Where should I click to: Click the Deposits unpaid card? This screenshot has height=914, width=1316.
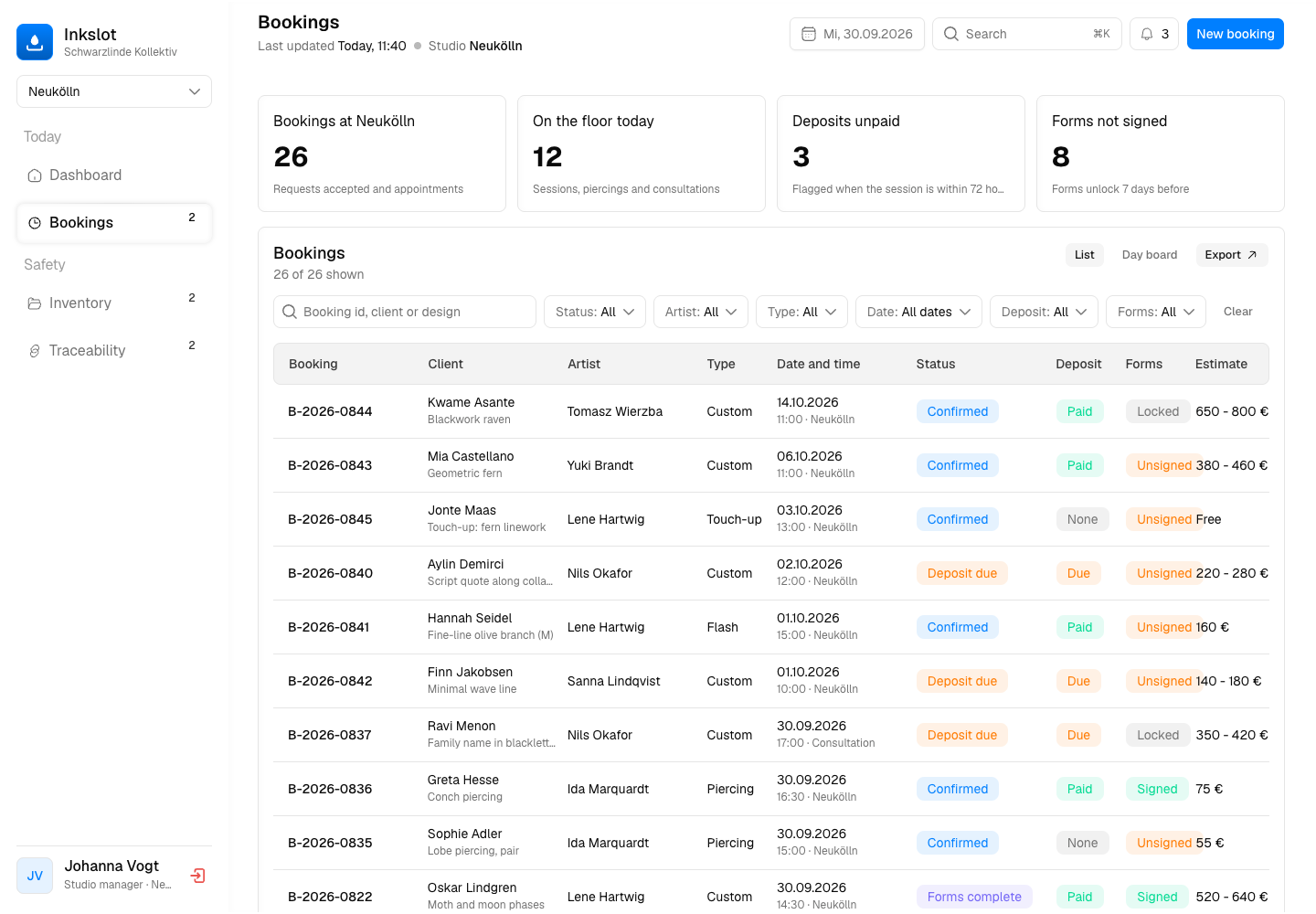tap(901, 154)
